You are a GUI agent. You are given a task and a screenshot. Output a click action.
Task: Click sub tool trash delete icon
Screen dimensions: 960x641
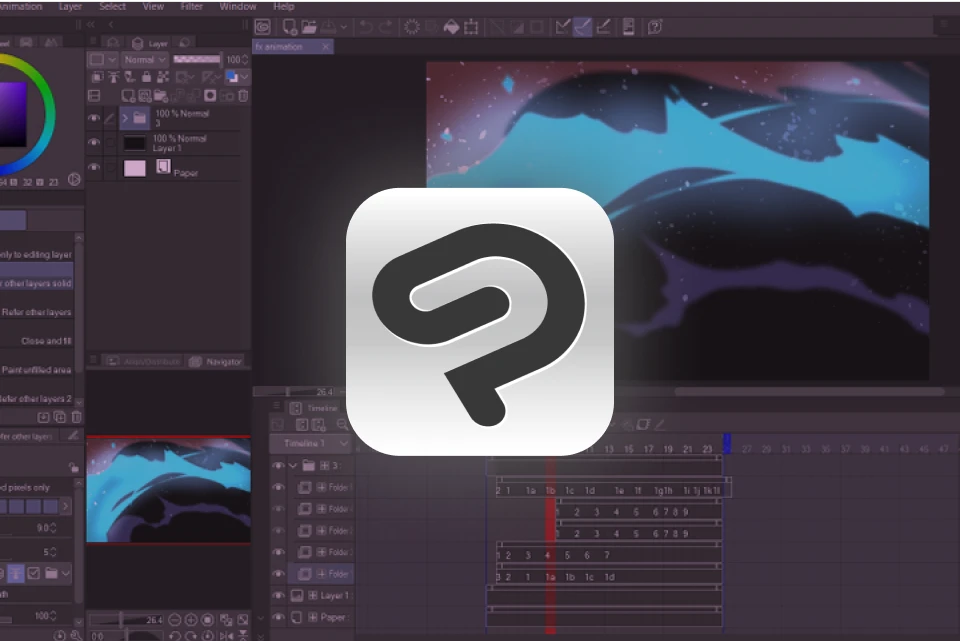click(x=77, y=417)
